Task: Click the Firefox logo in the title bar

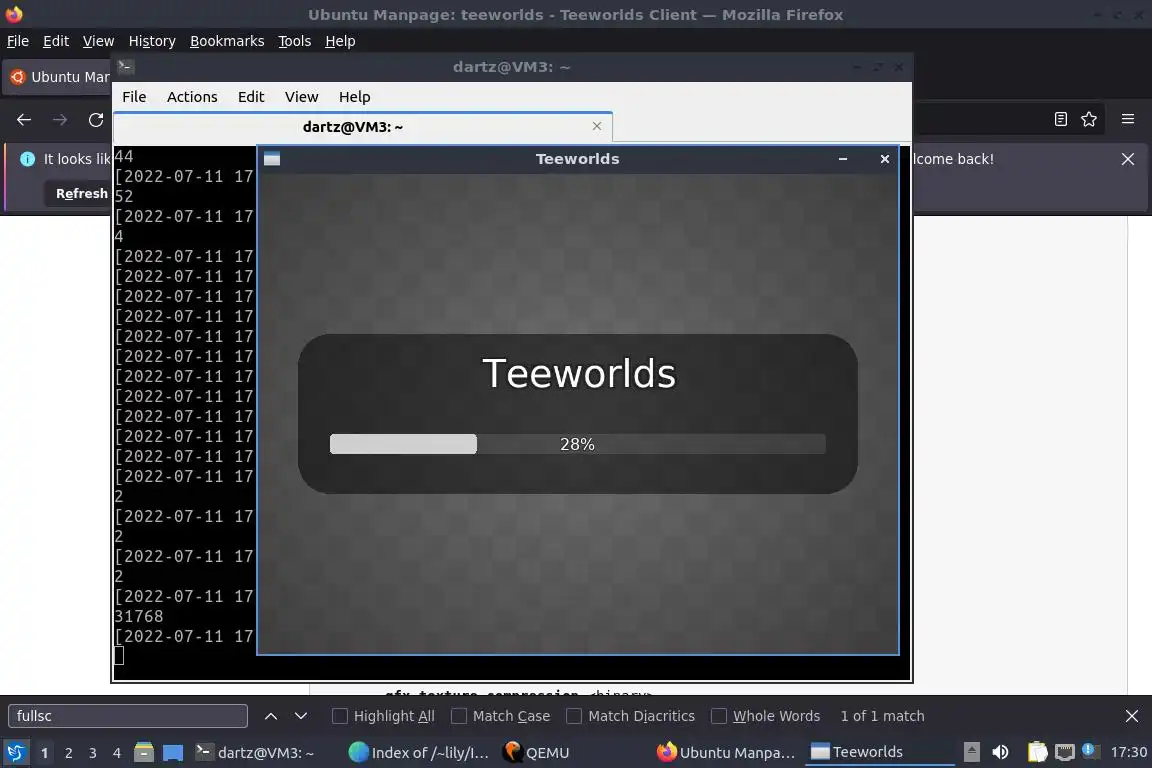Action: [14, 14]
